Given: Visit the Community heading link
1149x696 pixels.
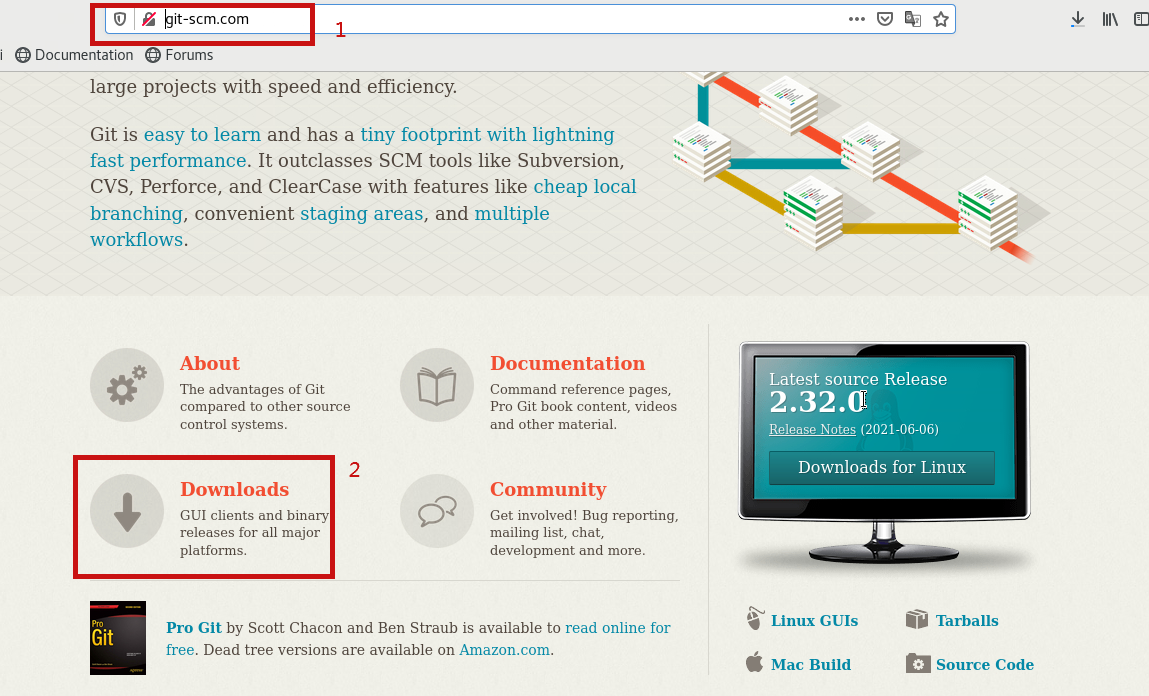Looking at the screenshot, I should click(x=548, y=489).
